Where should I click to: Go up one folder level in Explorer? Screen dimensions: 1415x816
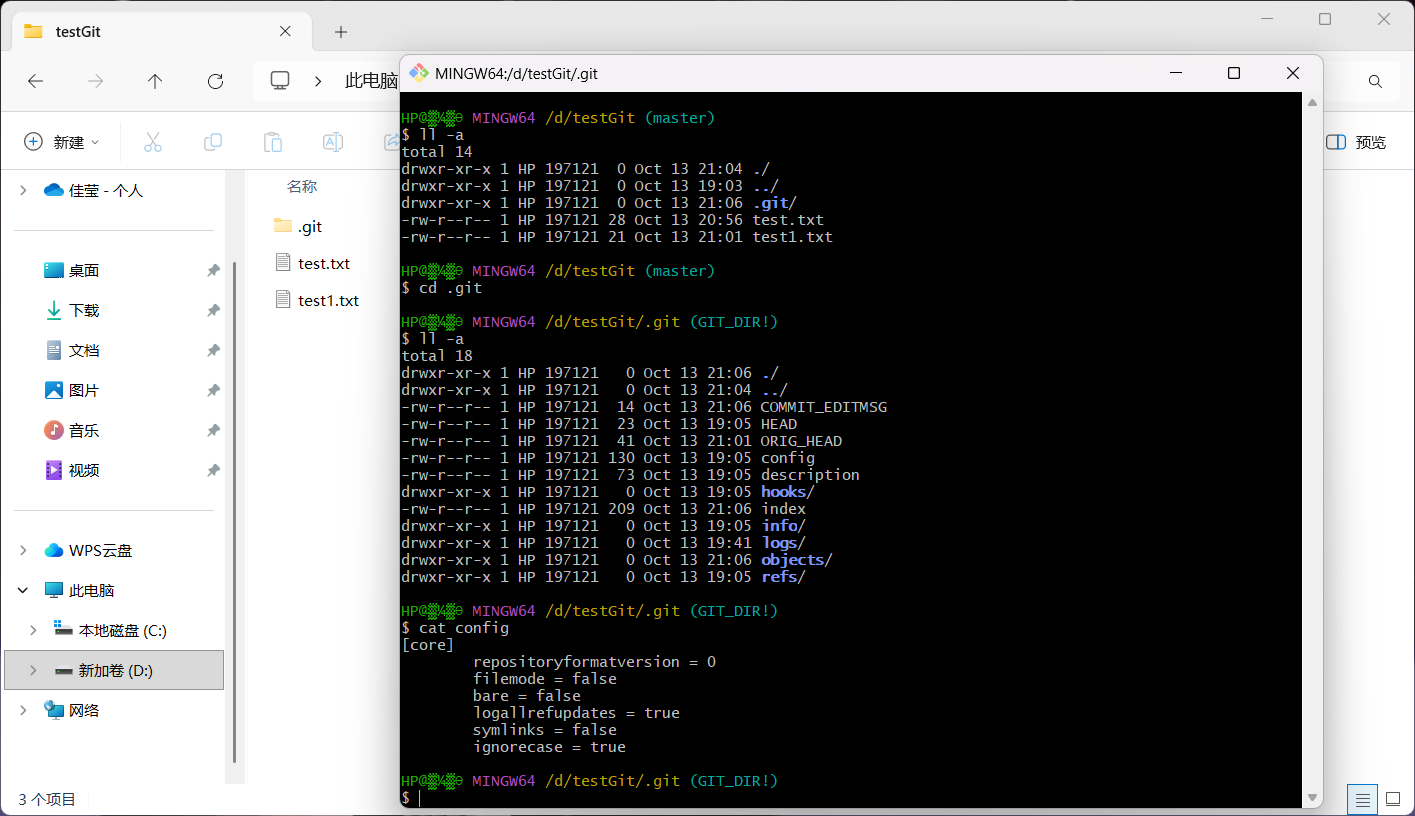click(x=155, y=81)
